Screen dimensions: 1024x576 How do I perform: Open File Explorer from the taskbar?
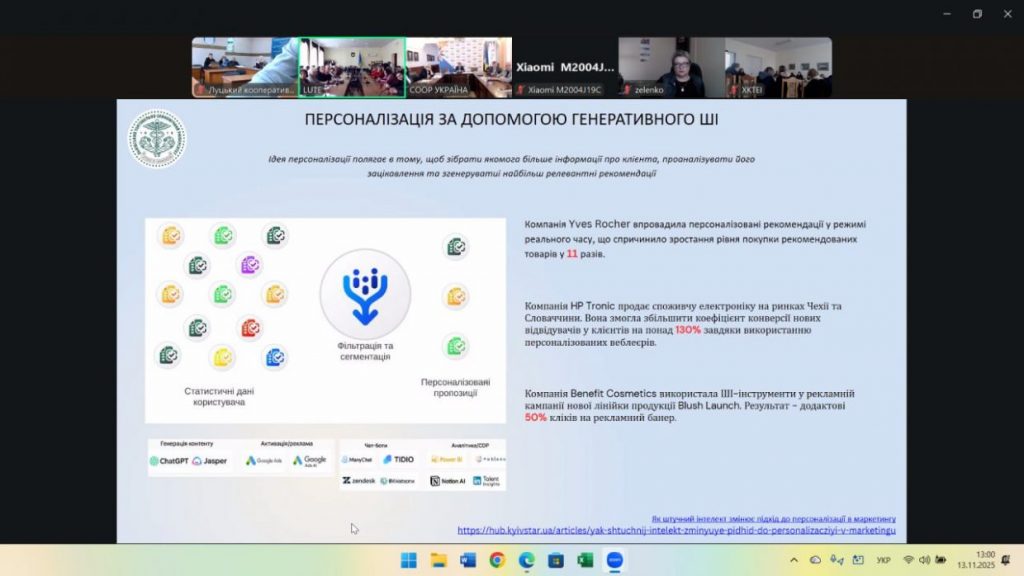click(x=438, y=560)
